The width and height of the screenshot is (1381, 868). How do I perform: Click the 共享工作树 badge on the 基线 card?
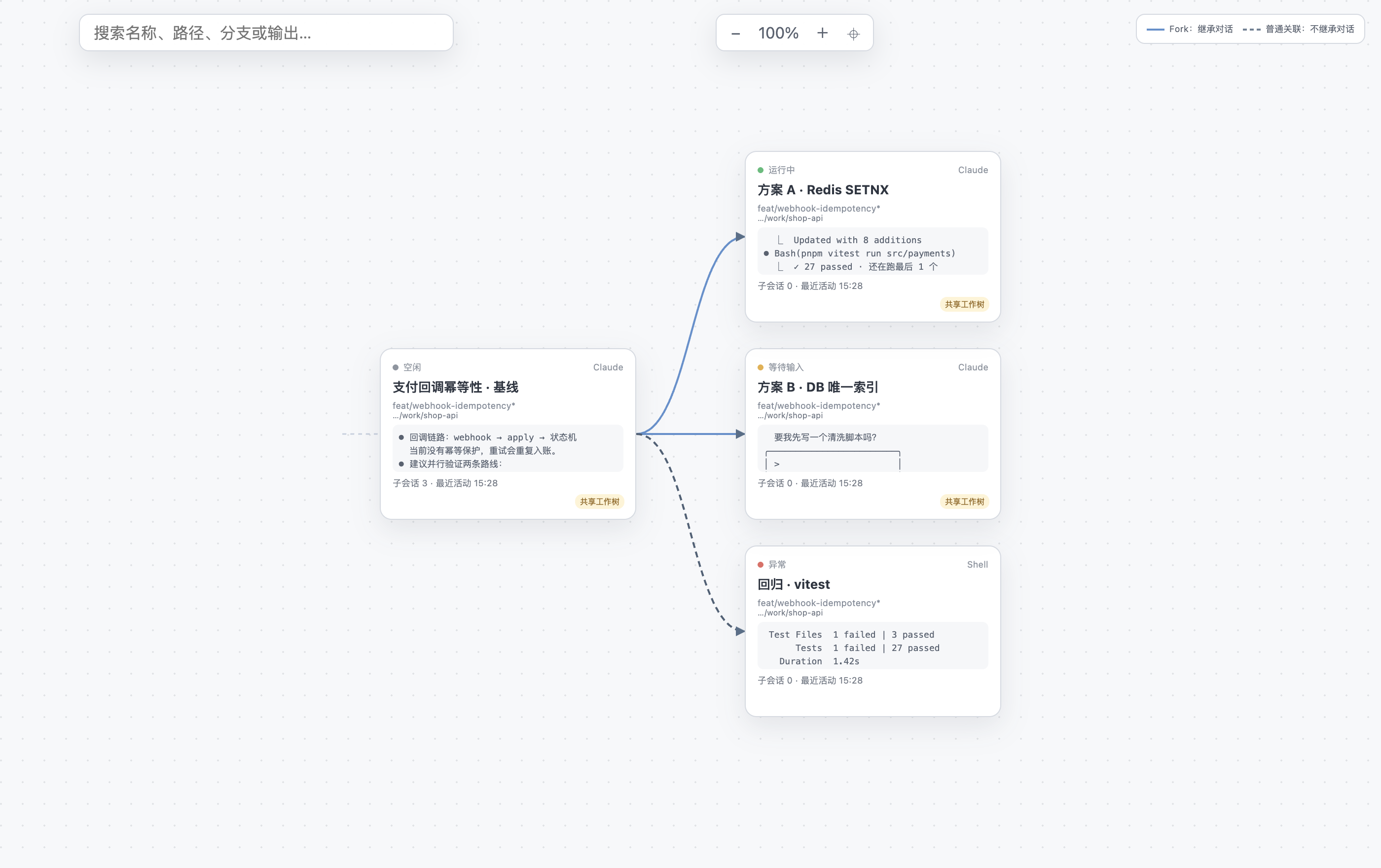point(599,502)
